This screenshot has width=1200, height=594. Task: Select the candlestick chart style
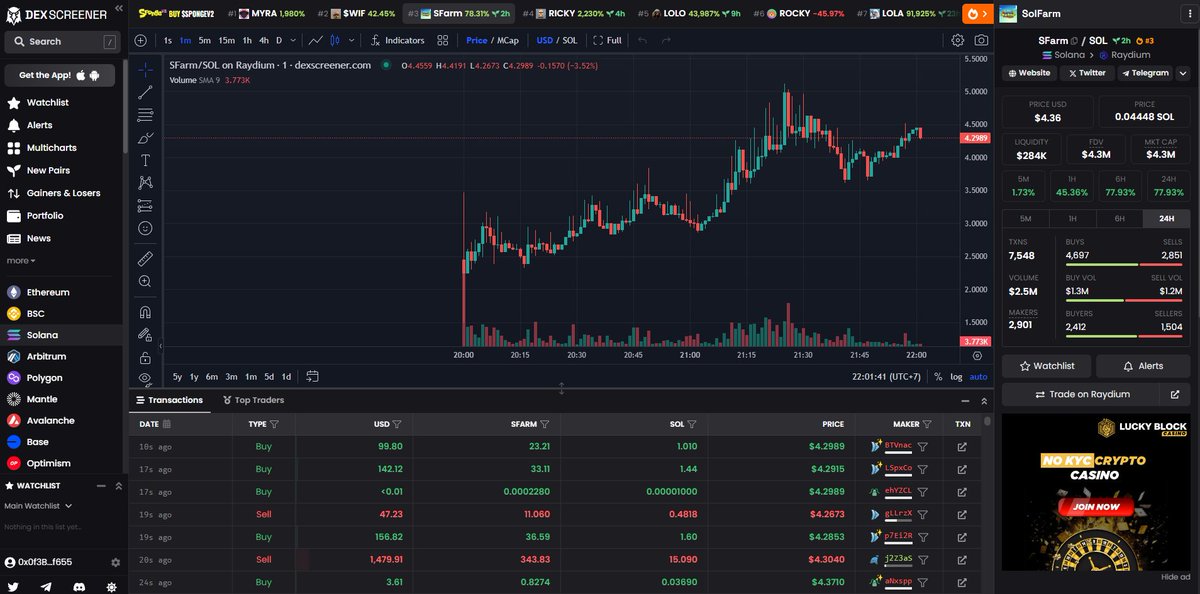click(336, 41)
